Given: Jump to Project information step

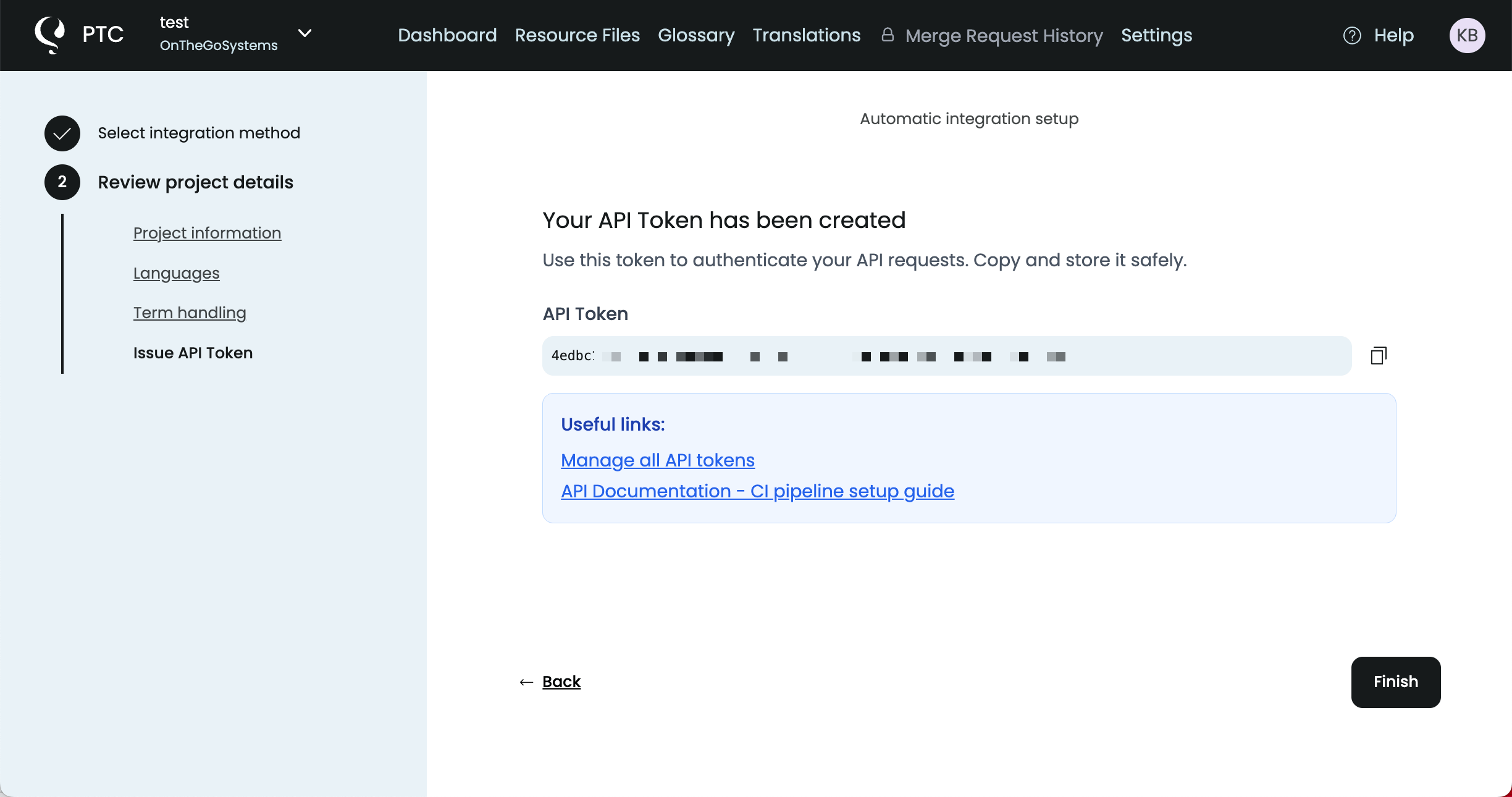Looking at the screenshot, I should pos(207,233).
